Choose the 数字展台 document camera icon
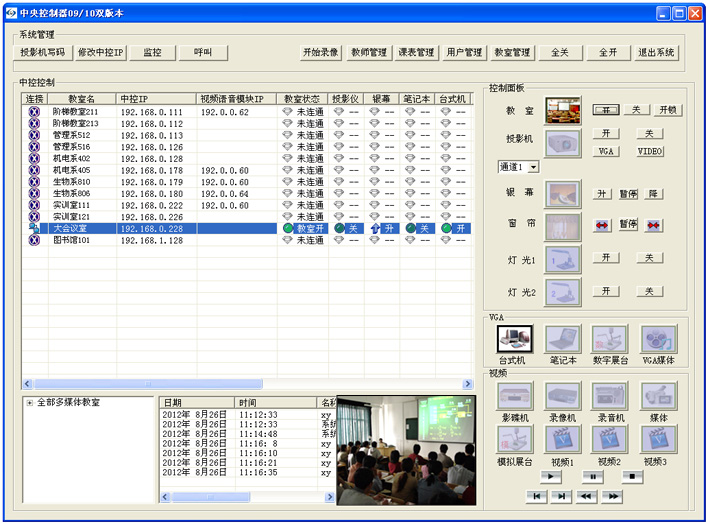710x524 pixels. tap(609, 339)
